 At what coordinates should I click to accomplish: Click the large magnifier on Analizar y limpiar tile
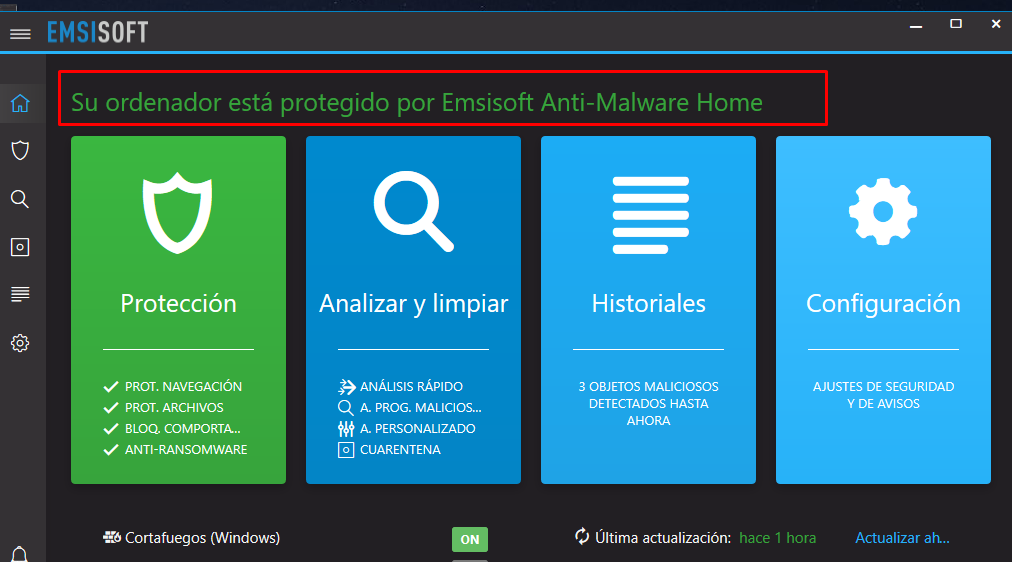click(413, 211)
